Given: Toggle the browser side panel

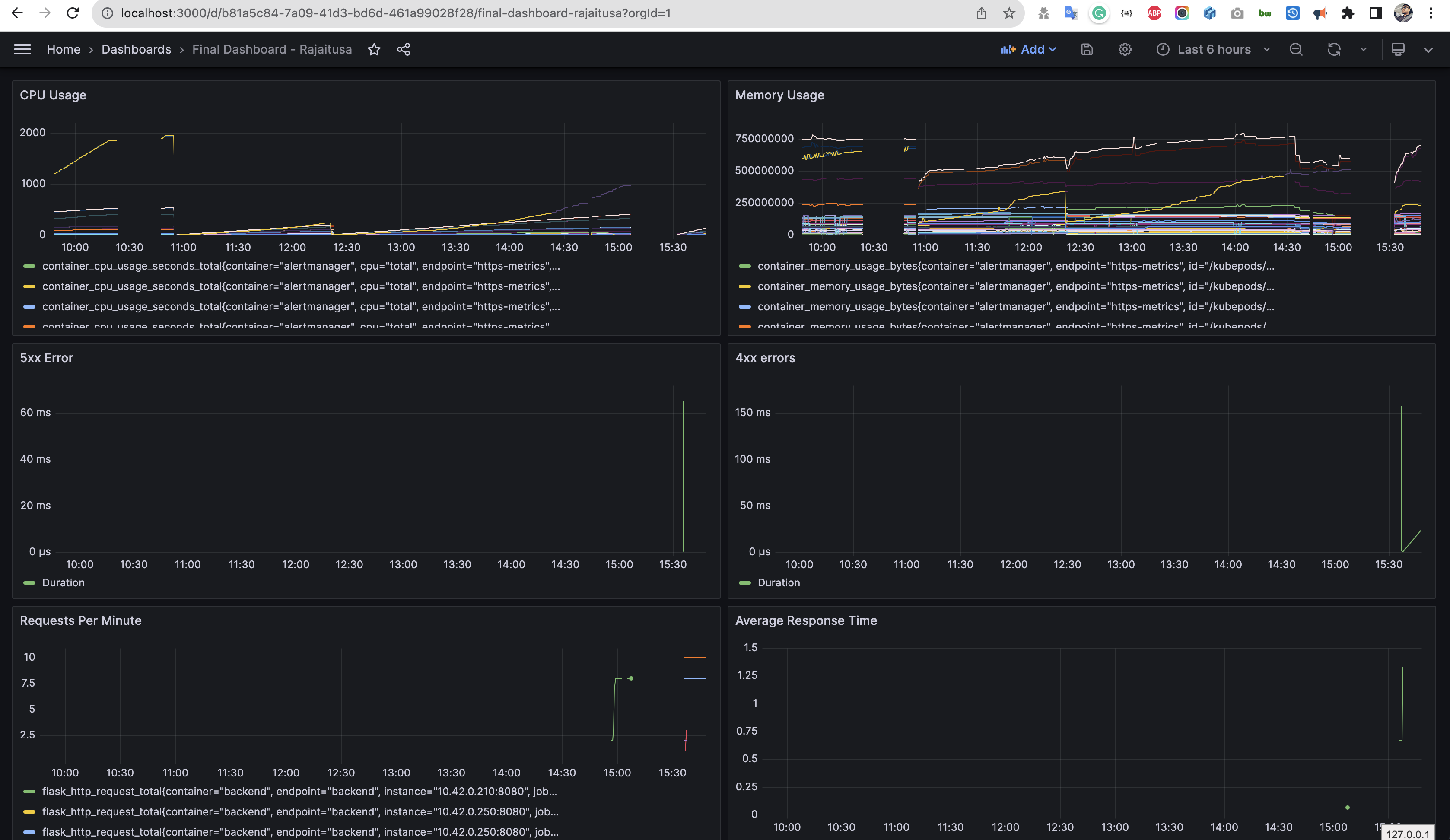Looking at the screenshot, I should (x=1375, y=13).
